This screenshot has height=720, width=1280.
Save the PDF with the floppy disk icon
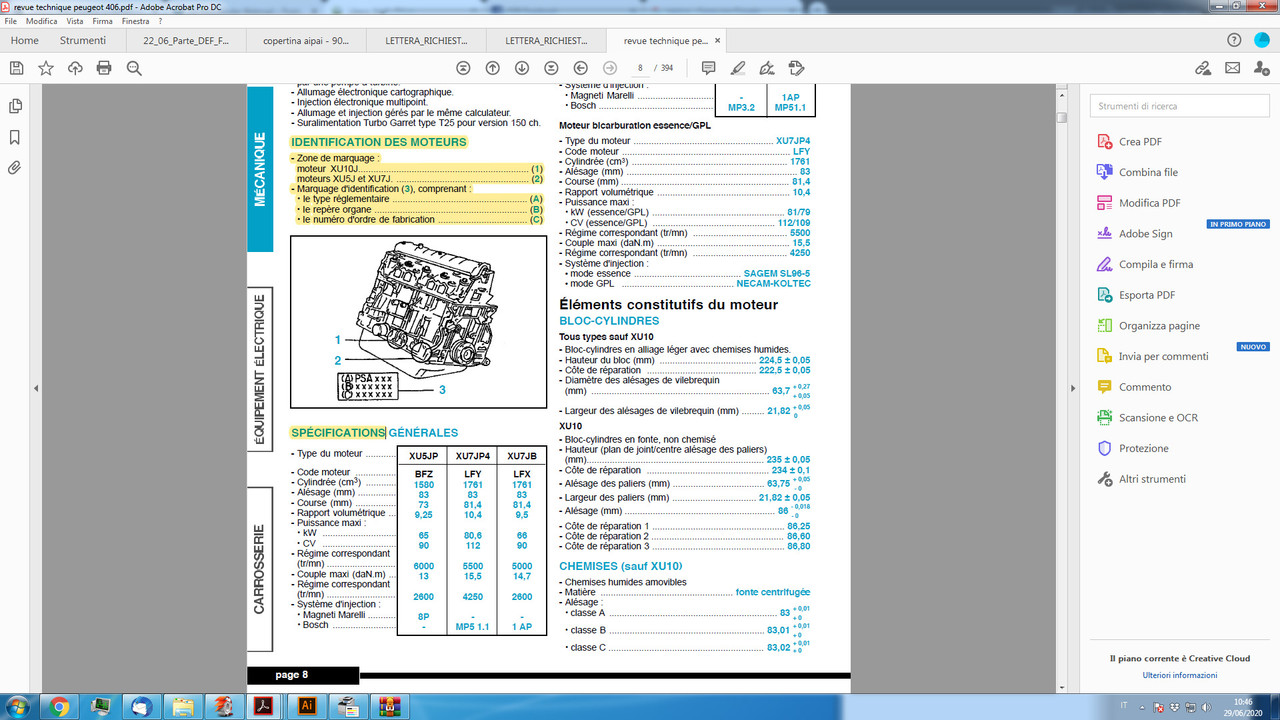(x=16, y=68)
